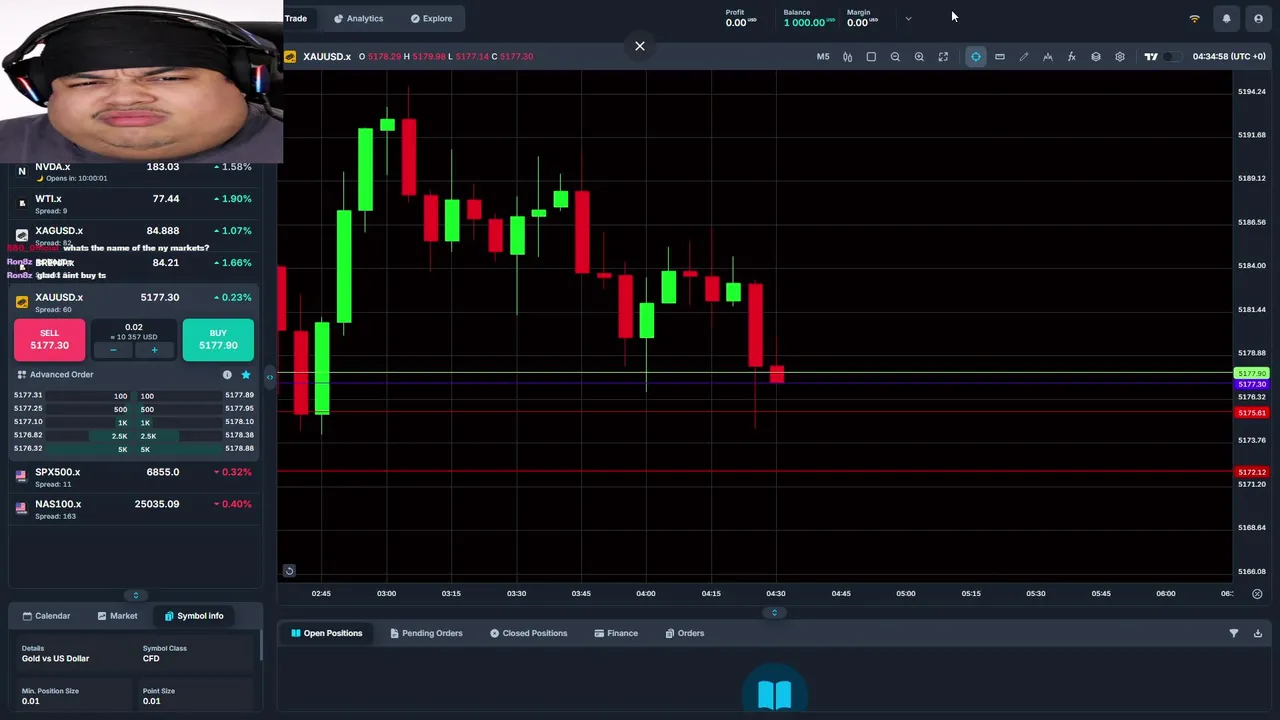Click the open book icon in positions panel

(775, 695)
